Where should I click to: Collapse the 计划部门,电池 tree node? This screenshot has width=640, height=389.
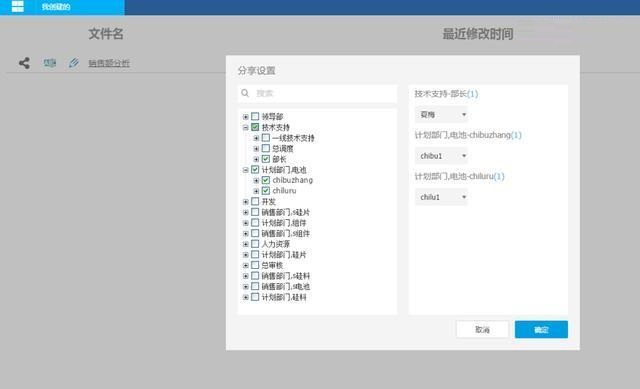pos(246,170)
